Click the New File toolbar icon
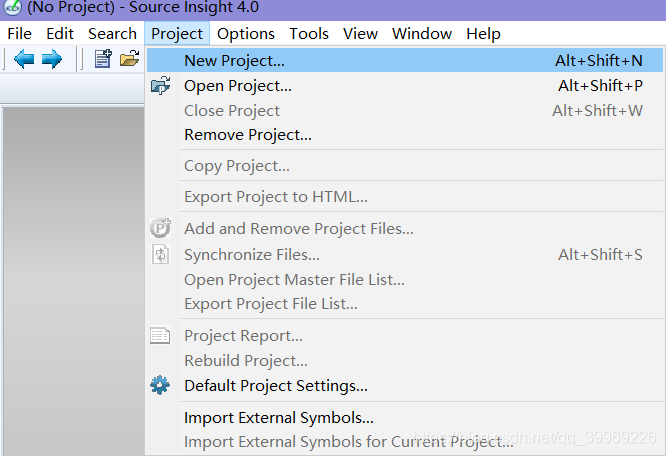666x456 pixels. click(103, 59)
